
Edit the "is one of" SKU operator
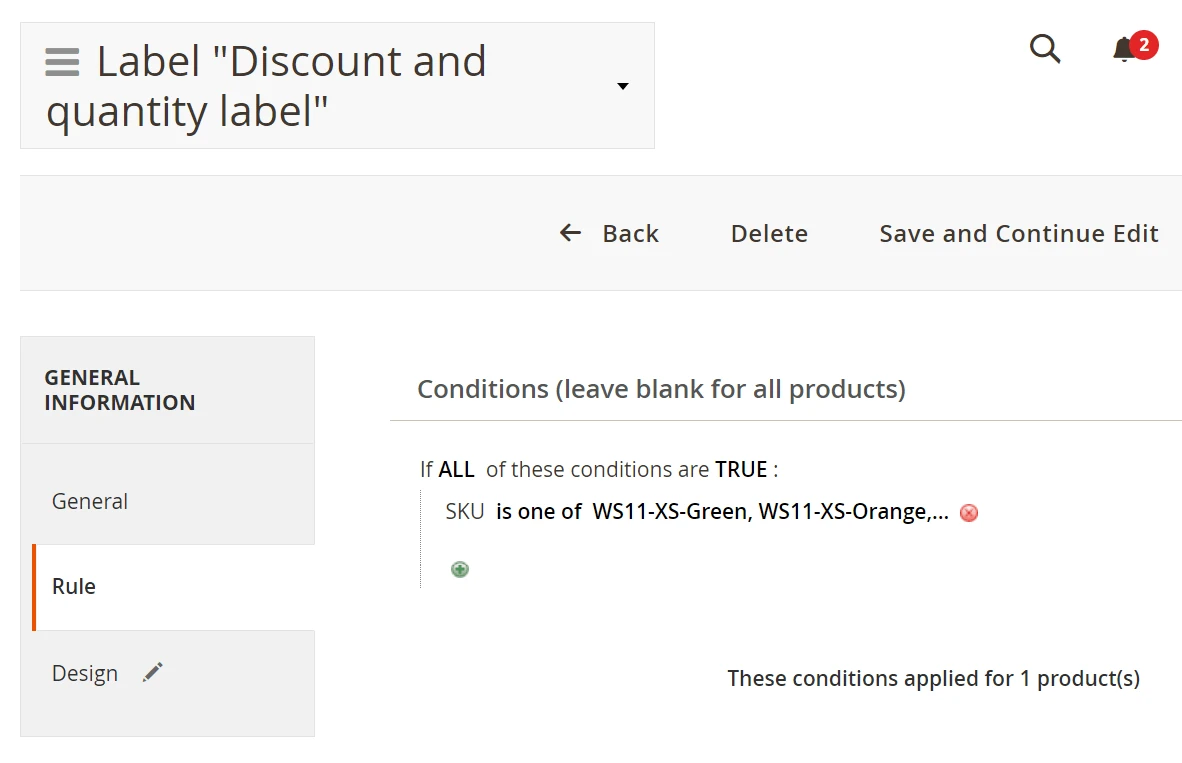click(539, 512)
